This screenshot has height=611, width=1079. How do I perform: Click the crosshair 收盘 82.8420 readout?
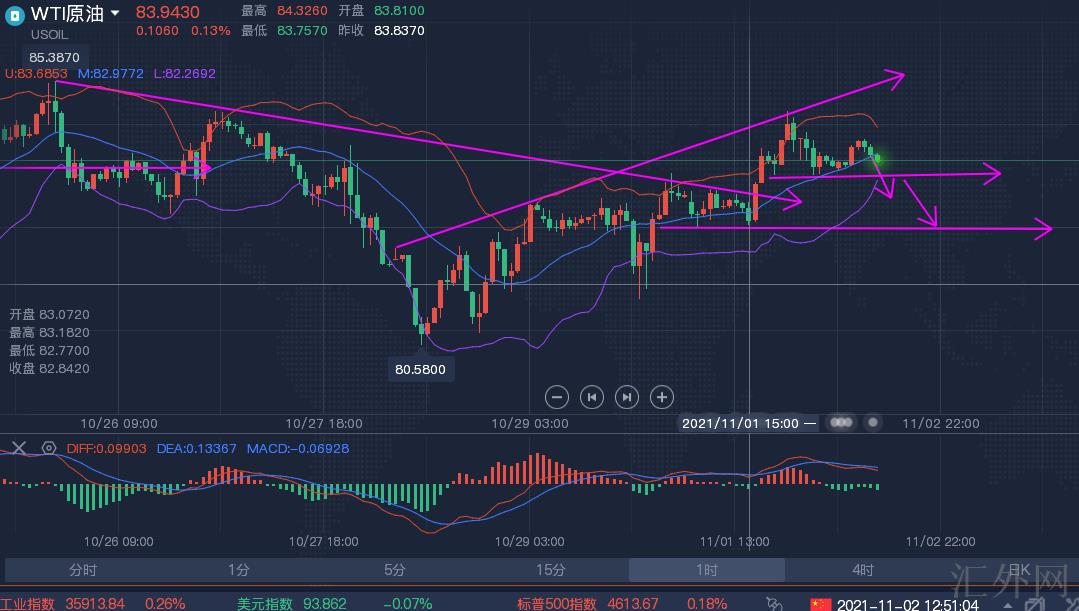click(x=50, y=368)
